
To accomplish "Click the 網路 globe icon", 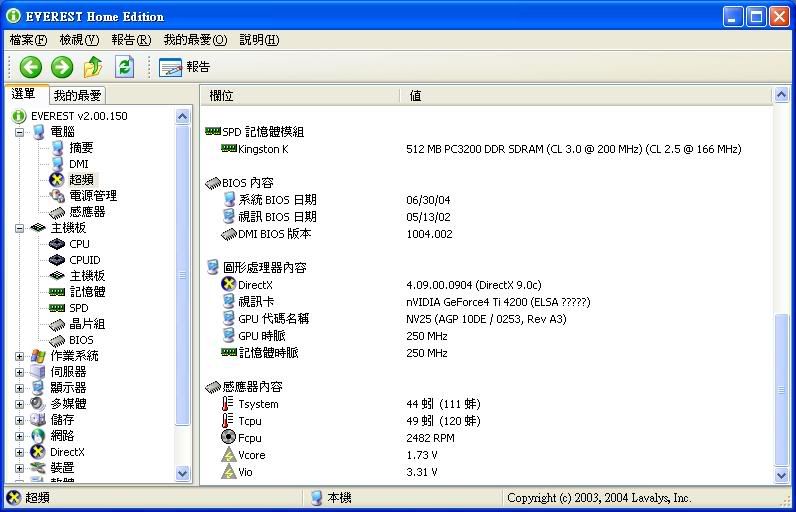I will click(38, 436).
